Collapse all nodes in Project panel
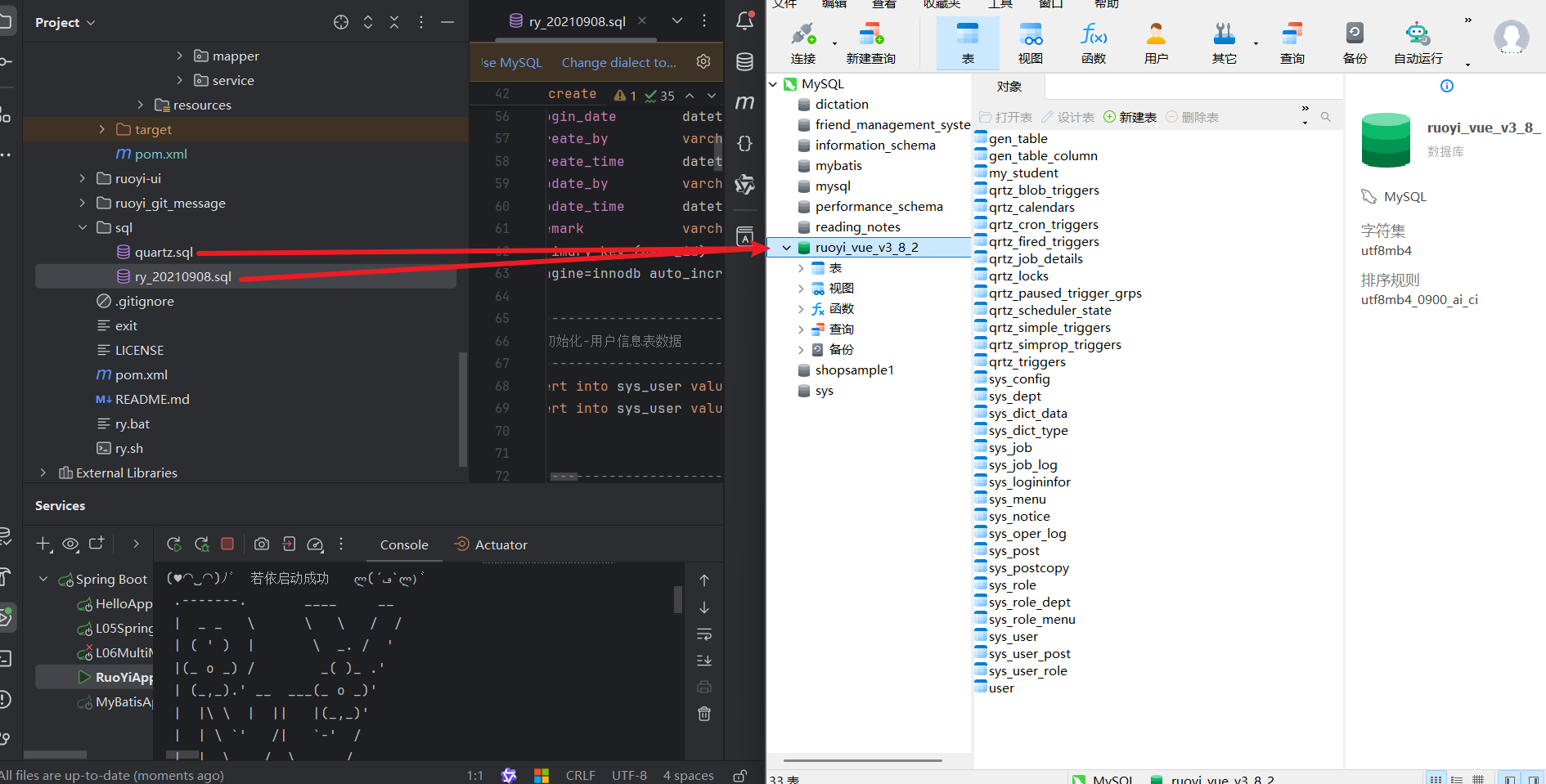 pos(394,22)
